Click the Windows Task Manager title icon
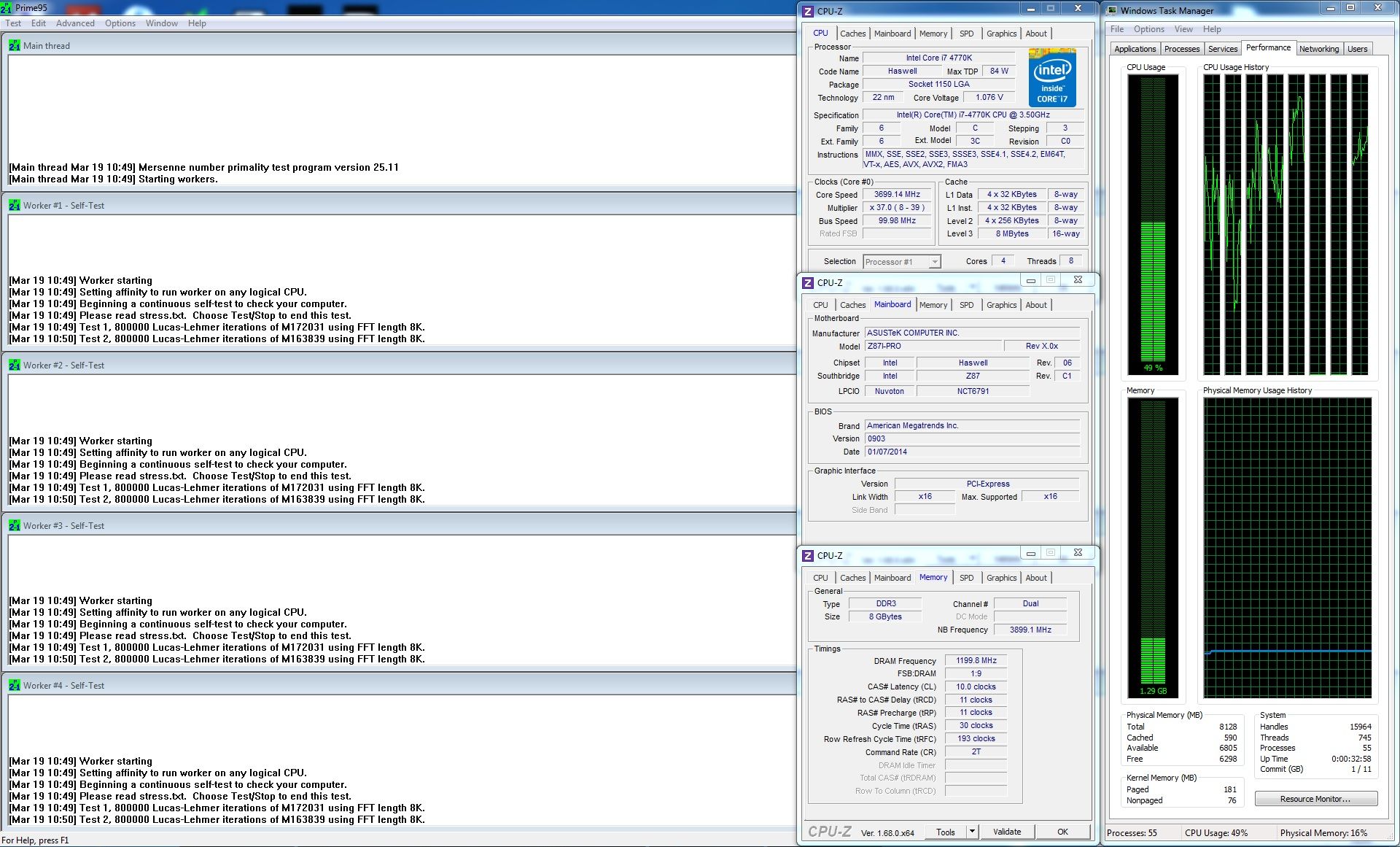 tap(1113, 10)
